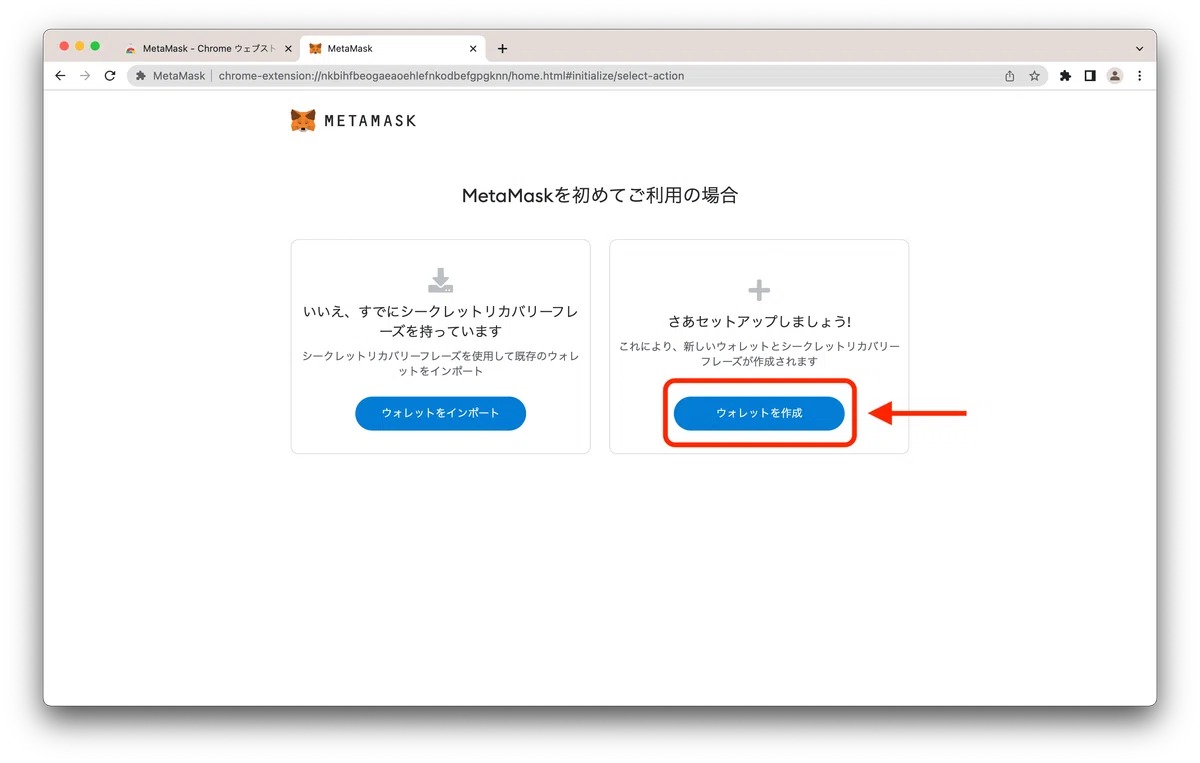
Task: Click the いいえ、すでにシークレットリカバリーフレーズを持っています heading
Action: pyautogui.click(x=440, y=321)
